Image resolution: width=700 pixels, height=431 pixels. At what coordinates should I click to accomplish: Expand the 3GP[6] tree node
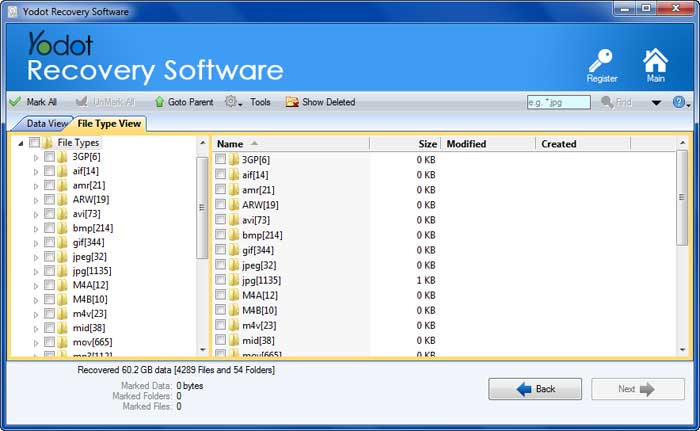36,158
